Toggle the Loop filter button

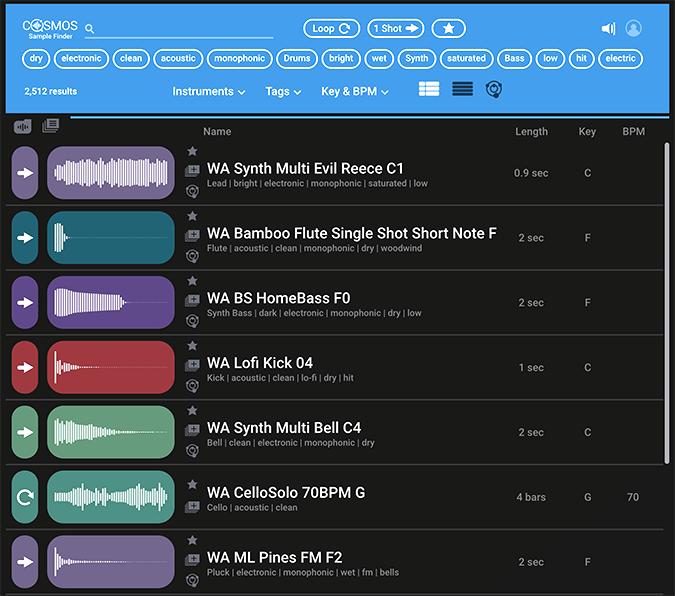[330, 29]
